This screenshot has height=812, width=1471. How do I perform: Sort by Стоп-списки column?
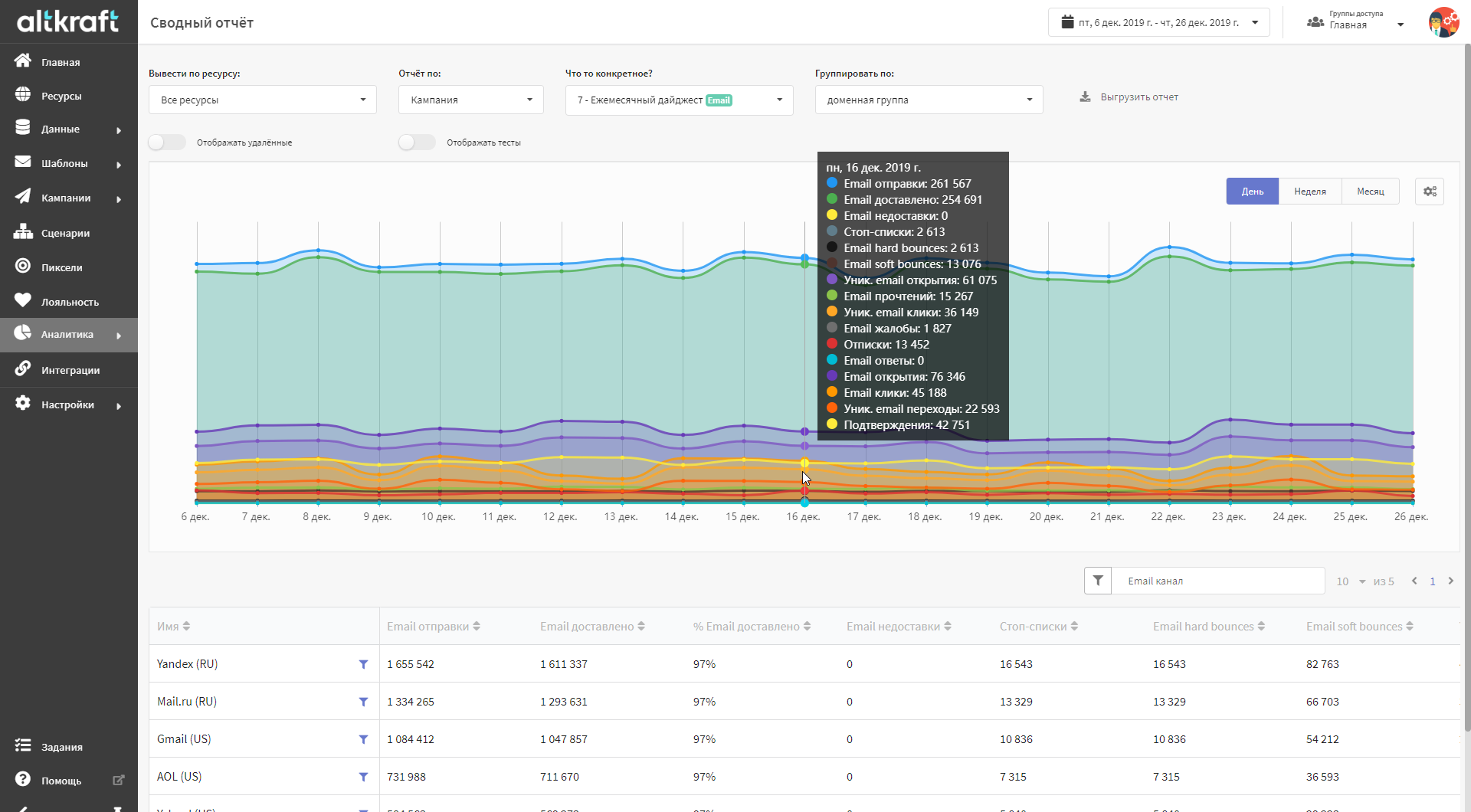1039,626
